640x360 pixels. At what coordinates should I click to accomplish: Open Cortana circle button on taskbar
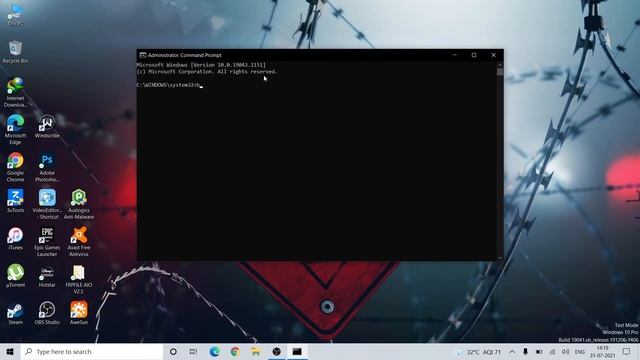pyautogui.click(x=173, y=351)
